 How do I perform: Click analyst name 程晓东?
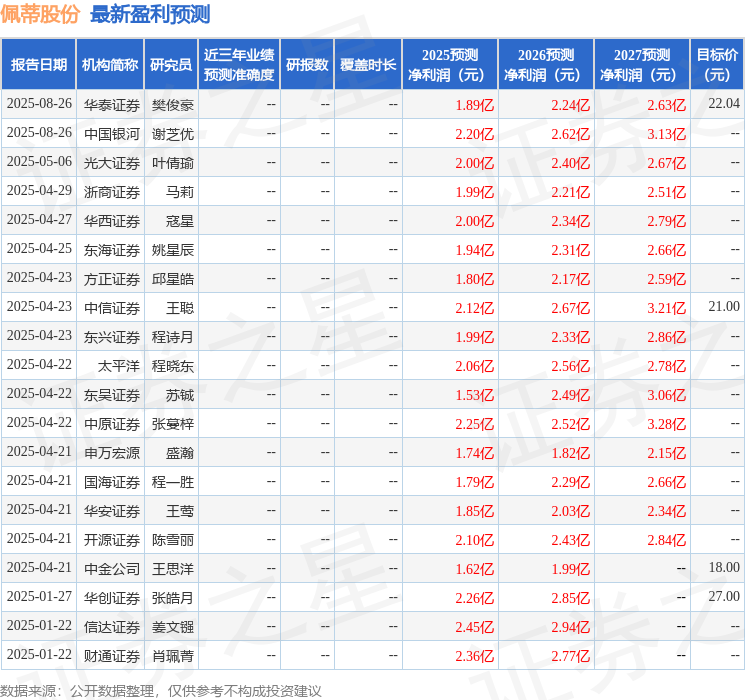[173, 366]
